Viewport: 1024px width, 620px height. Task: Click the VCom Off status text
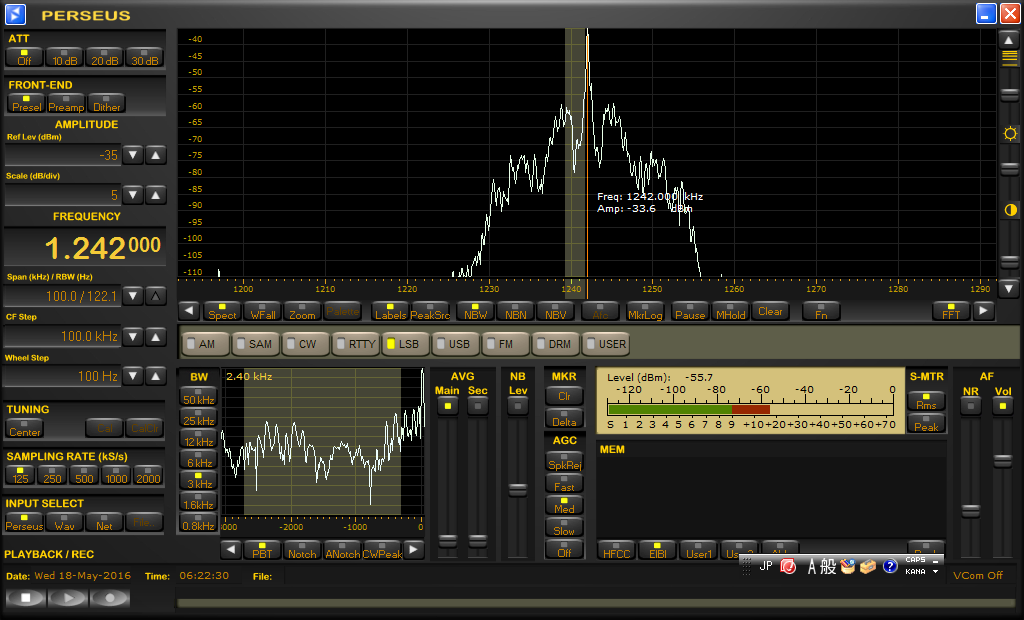click(x=978, y=575)
